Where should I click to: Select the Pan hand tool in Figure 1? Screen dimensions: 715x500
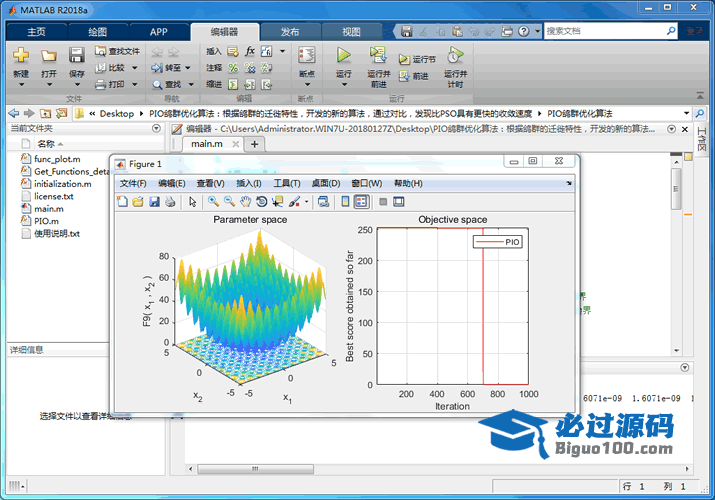(246, 201)
